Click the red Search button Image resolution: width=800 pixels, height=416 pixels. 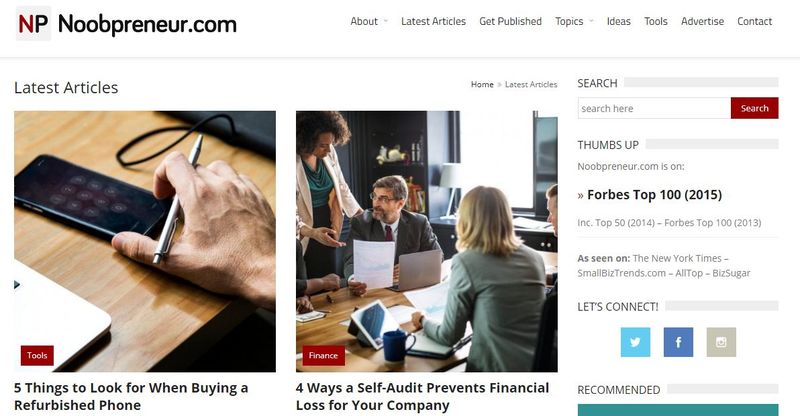[x=755, y=108]
